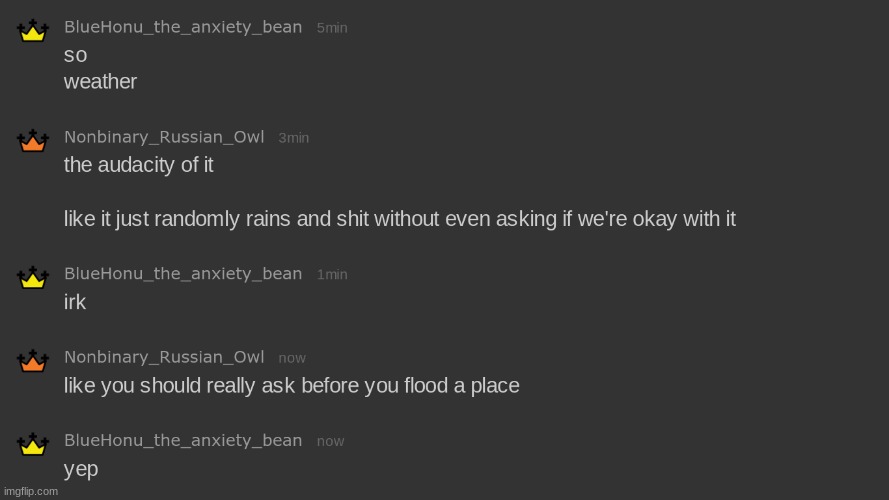Click the BlueHonu_the_anxiety_bean username above "yep"
889x500 pixels.
pyautogui.click(x=183, y=441)
